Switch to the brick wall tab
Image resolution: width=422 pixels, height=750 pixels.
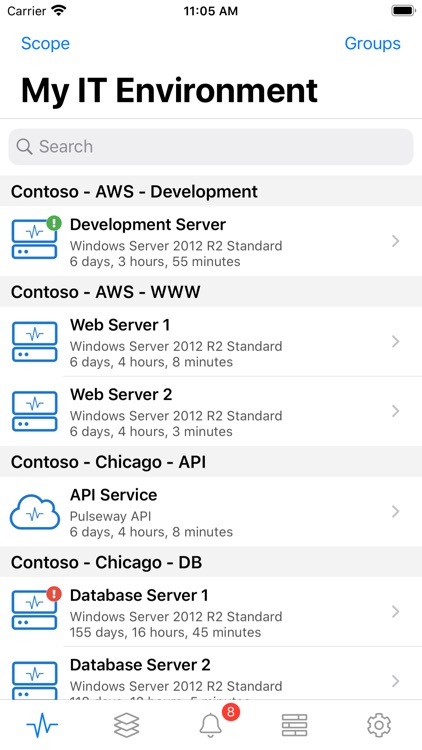(x=294, y=725)
